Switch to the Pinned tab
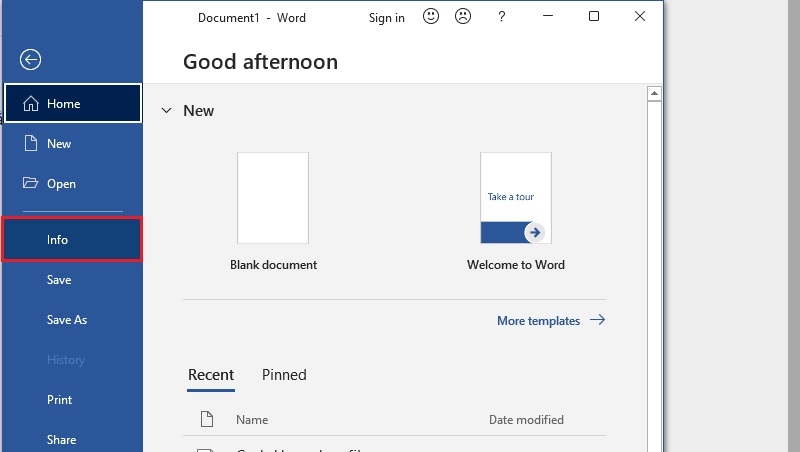This screenshot has width=800, height=452. 284,375
